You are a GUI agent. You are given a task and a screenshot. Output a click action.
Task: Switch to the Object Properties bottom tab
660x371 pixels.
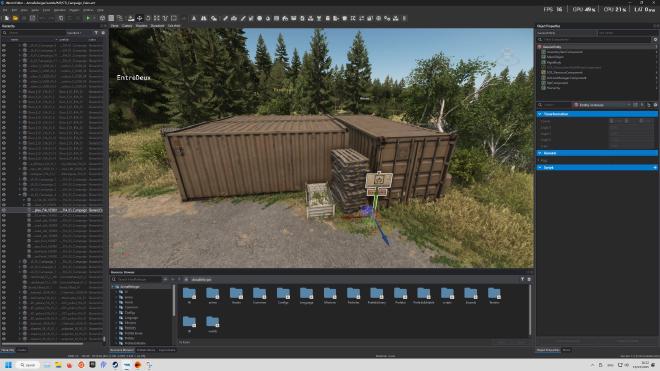point(548,350)
